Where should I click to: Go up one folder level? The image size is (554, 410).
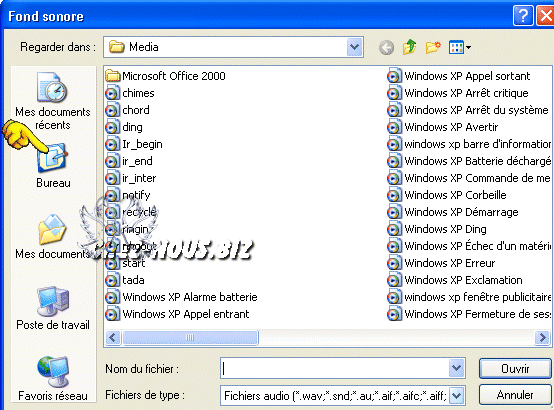(x=409, y=47)
